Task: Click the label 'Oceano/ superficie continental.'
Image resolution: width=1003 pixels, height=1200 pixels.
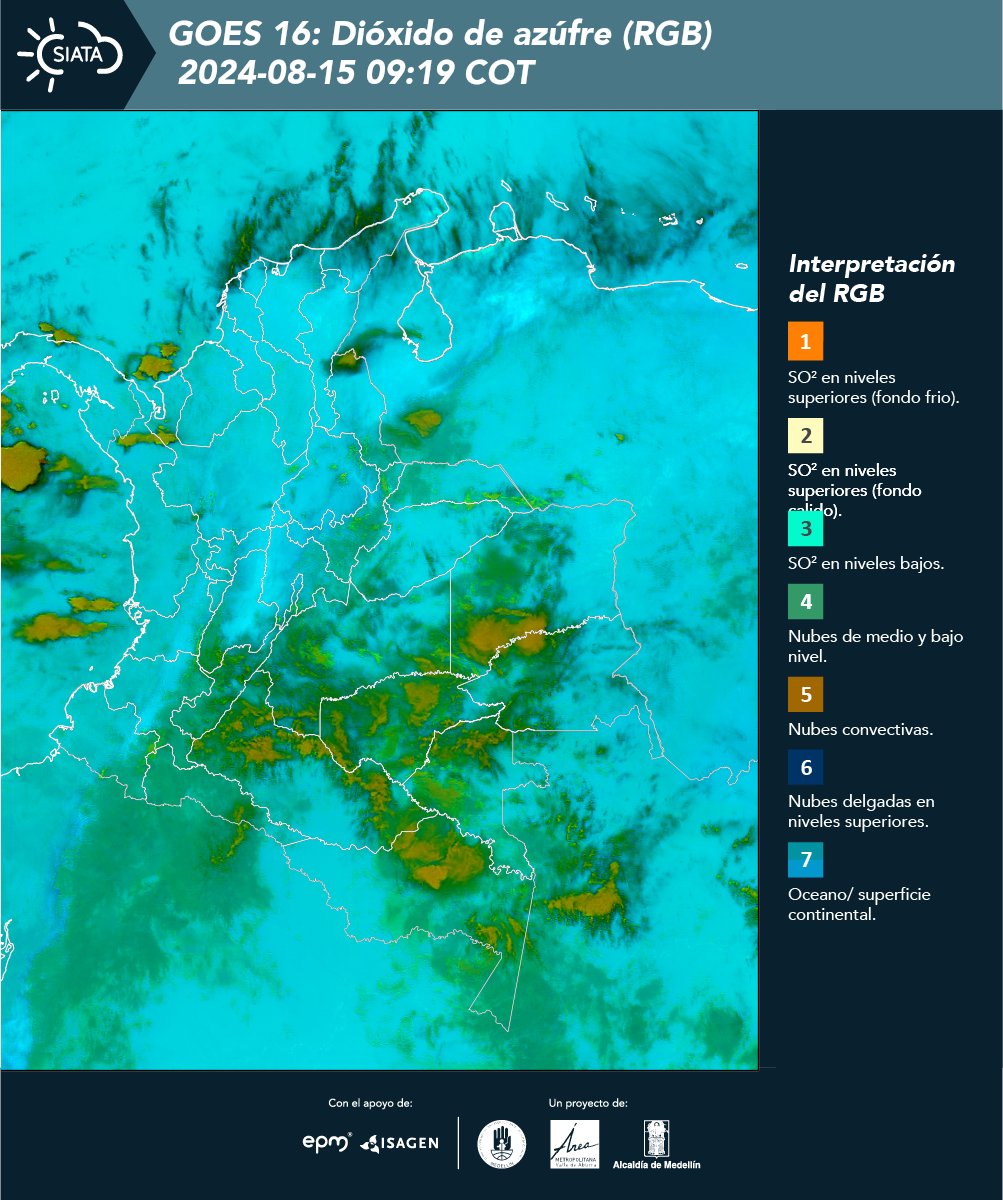Action: click(859, 903)
